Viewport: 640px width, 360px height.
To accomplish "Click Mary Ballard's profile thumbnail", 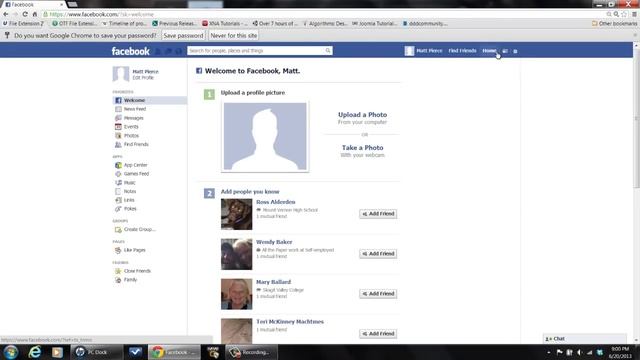I will [237, 294].
